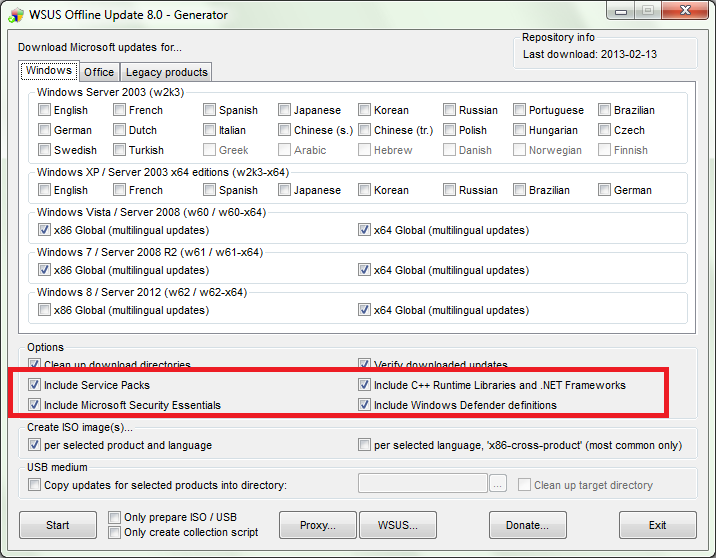
Task: Uncheck Include Windows Defender definitions
Action: tap(365, 405)
